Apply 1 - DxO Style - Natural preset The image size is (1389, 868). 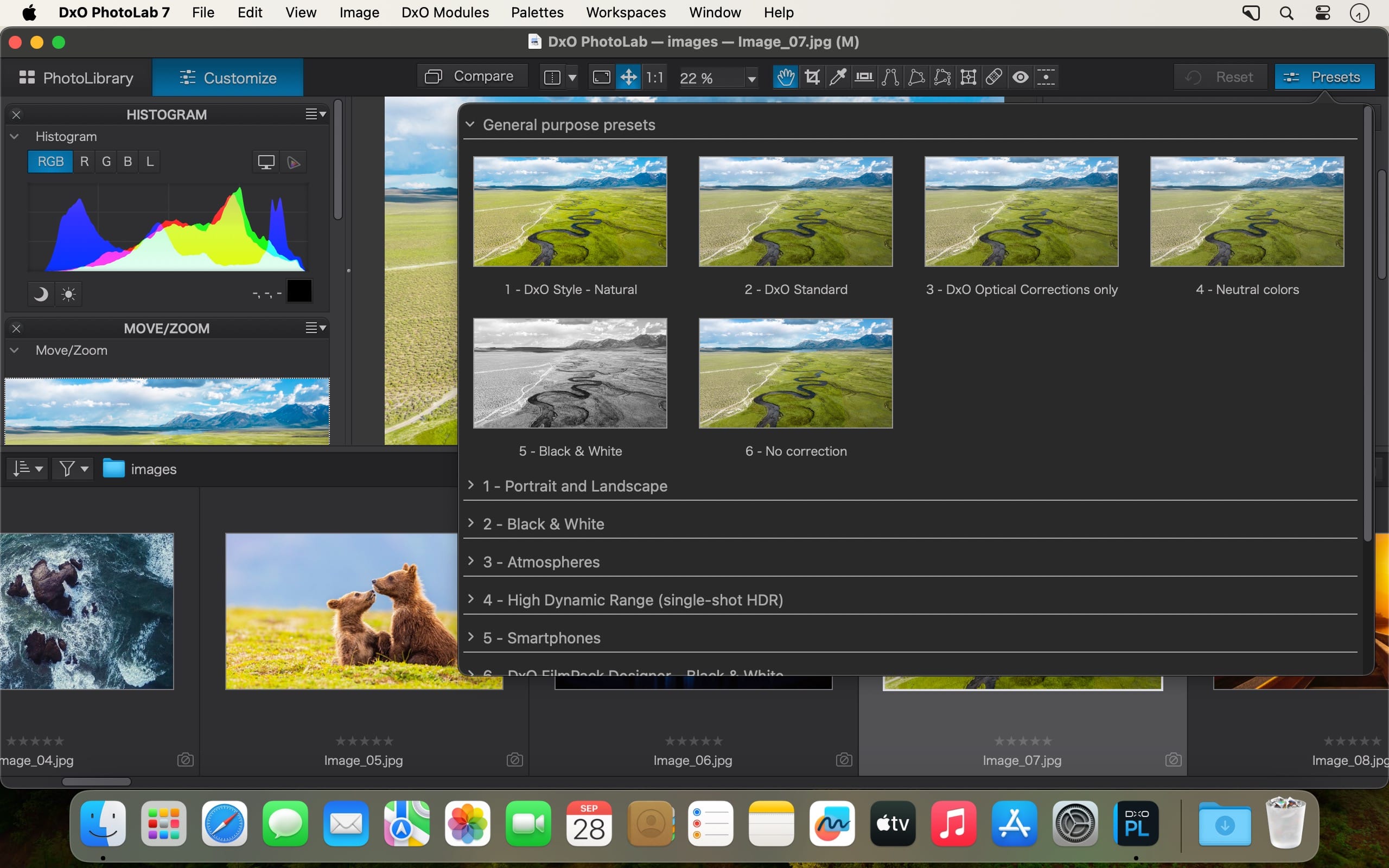(570, 212)
